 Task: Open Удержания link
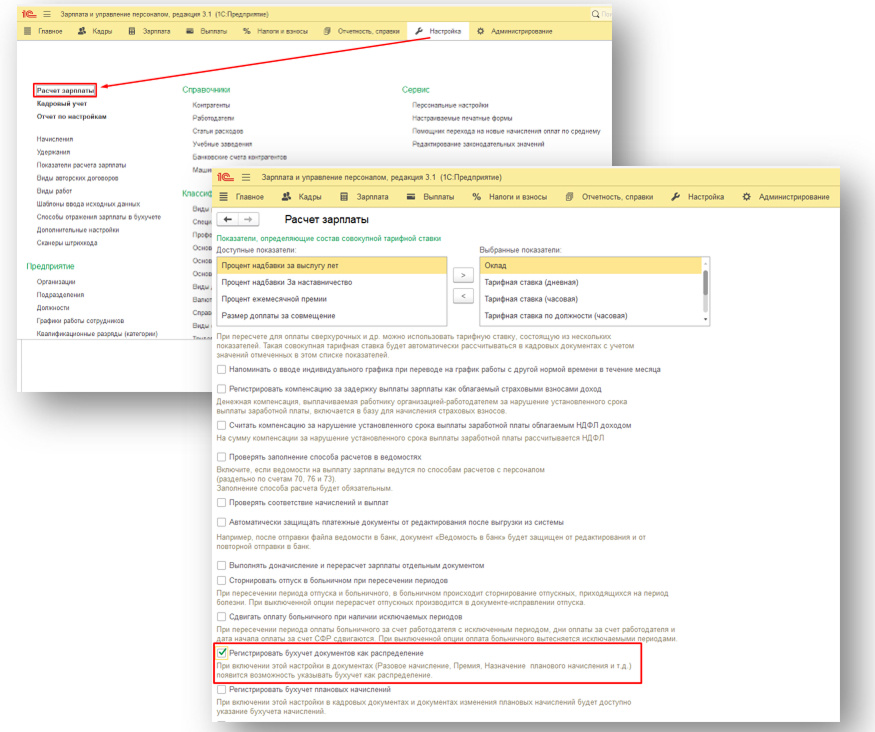click(54, 152)
